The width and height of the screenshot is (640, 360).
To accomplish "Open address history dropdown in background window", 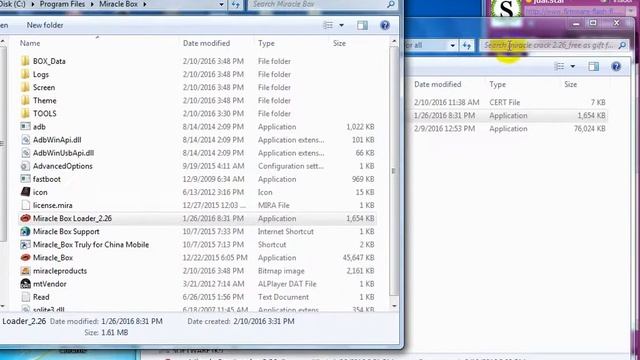I will 452,45.
